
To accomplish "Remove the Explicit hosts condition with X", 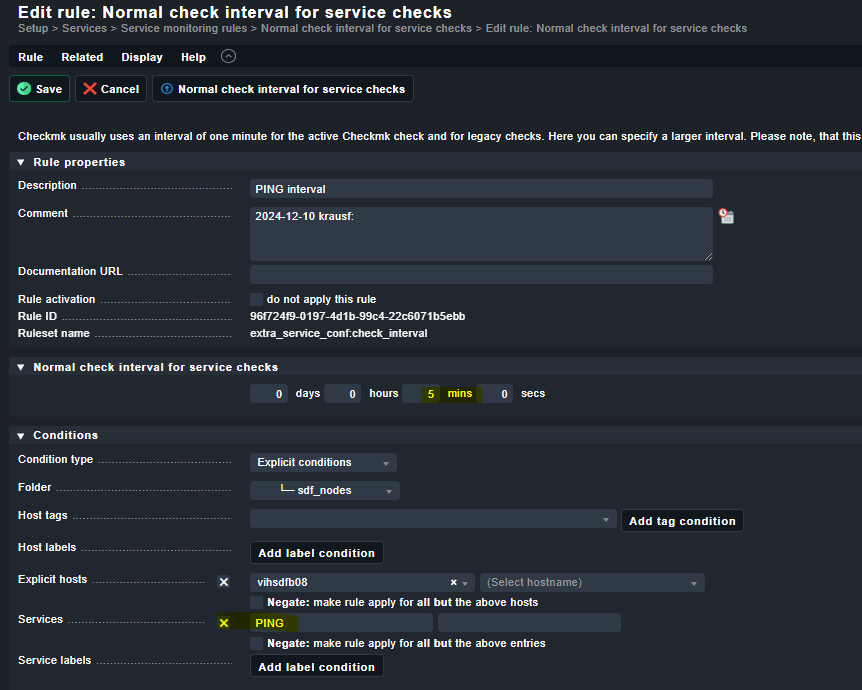I will click(224, 582).
